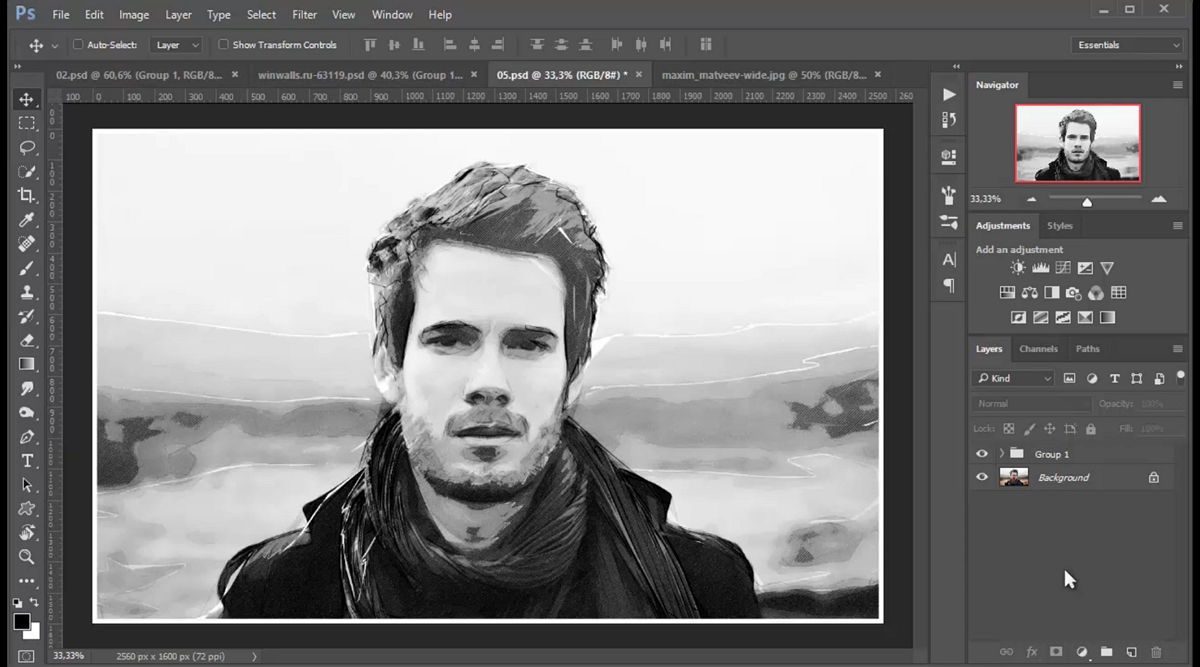The width and height of the screenshot is (1200, 667).
Task: Hide the Background layer
Action: [982, 477]
